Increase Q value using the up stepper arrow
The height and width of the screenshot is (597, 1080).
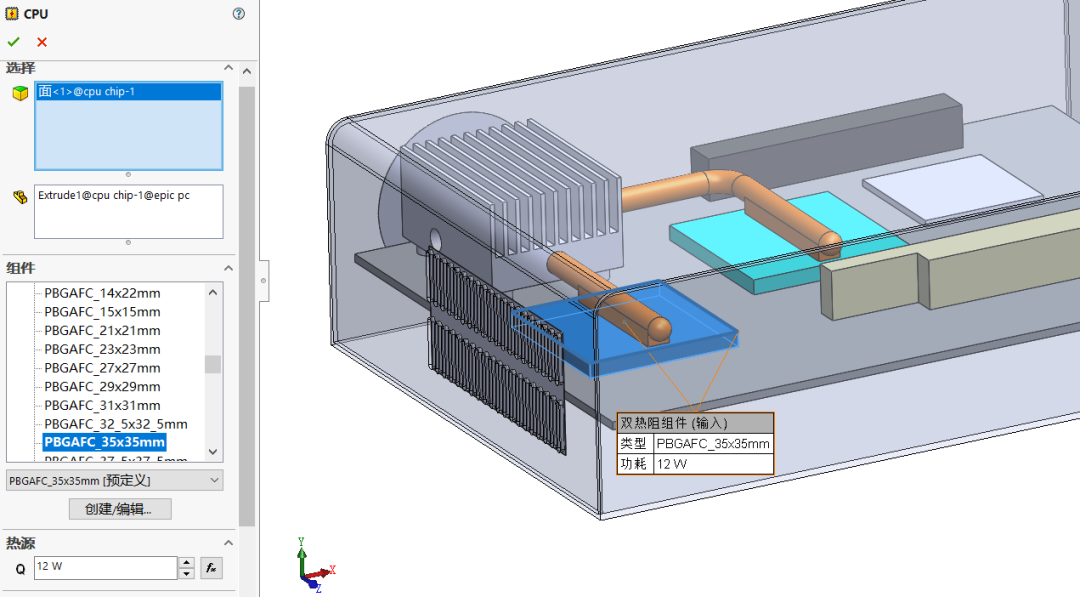pos(186,562)
